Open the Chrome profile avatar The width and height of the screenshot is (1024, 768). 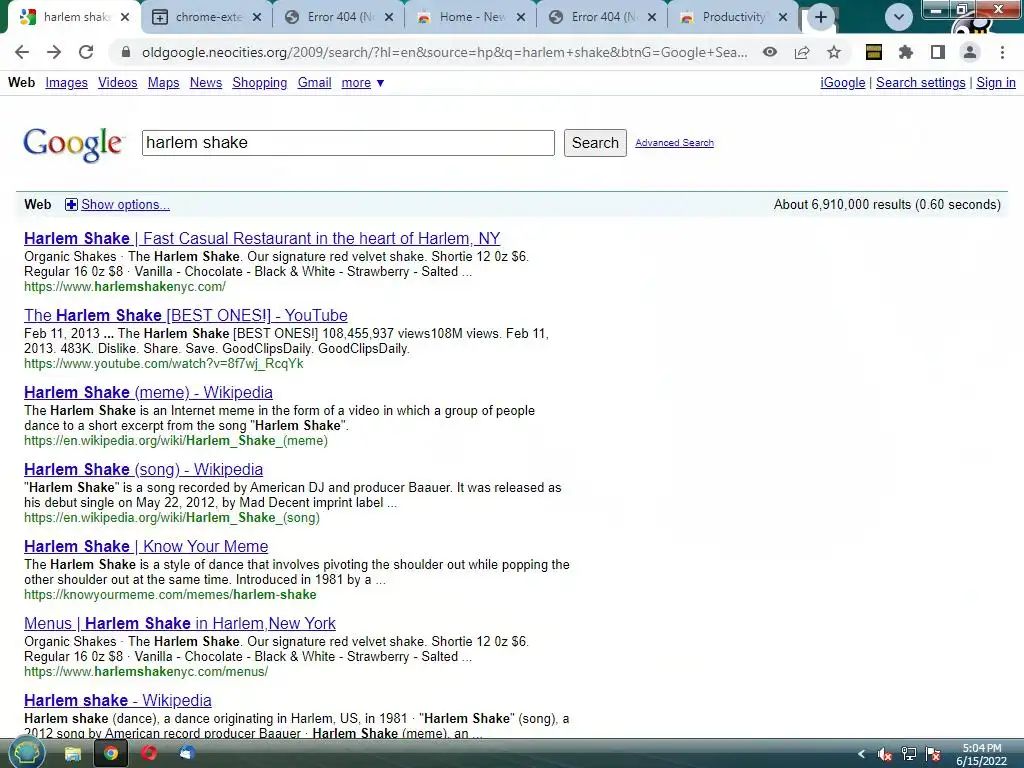click(970, 52)
